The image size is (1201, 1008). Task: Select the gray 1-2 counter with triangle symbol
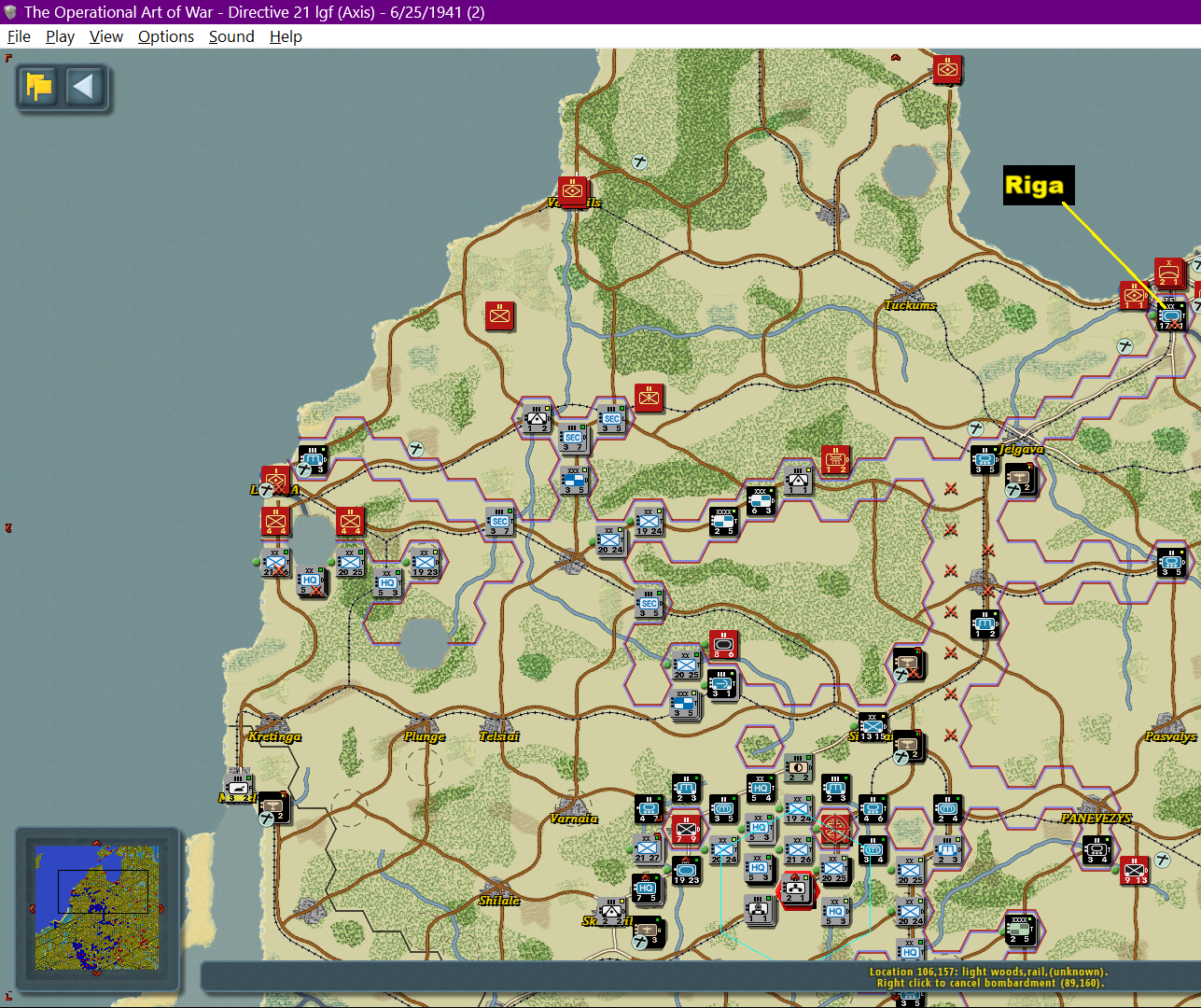point(537,419)
